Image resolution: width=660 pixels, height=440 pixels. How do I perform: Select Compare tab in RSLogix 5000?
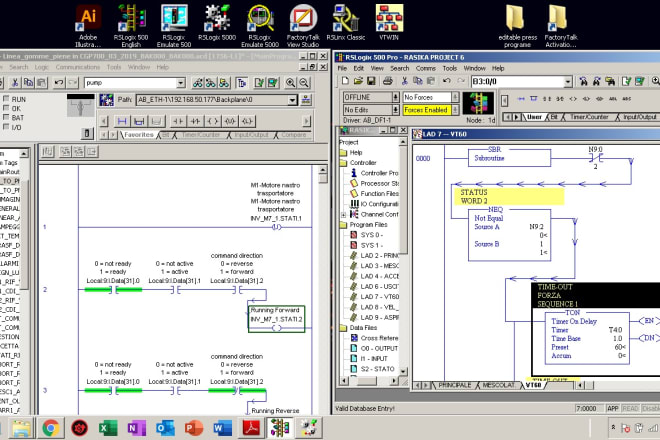(x=294, y=135)
